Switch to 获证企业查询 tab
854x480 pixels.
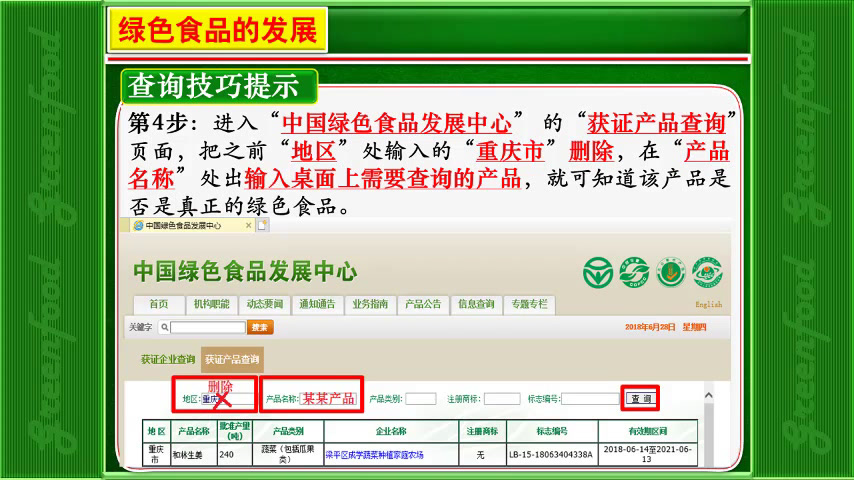[168, 360]
